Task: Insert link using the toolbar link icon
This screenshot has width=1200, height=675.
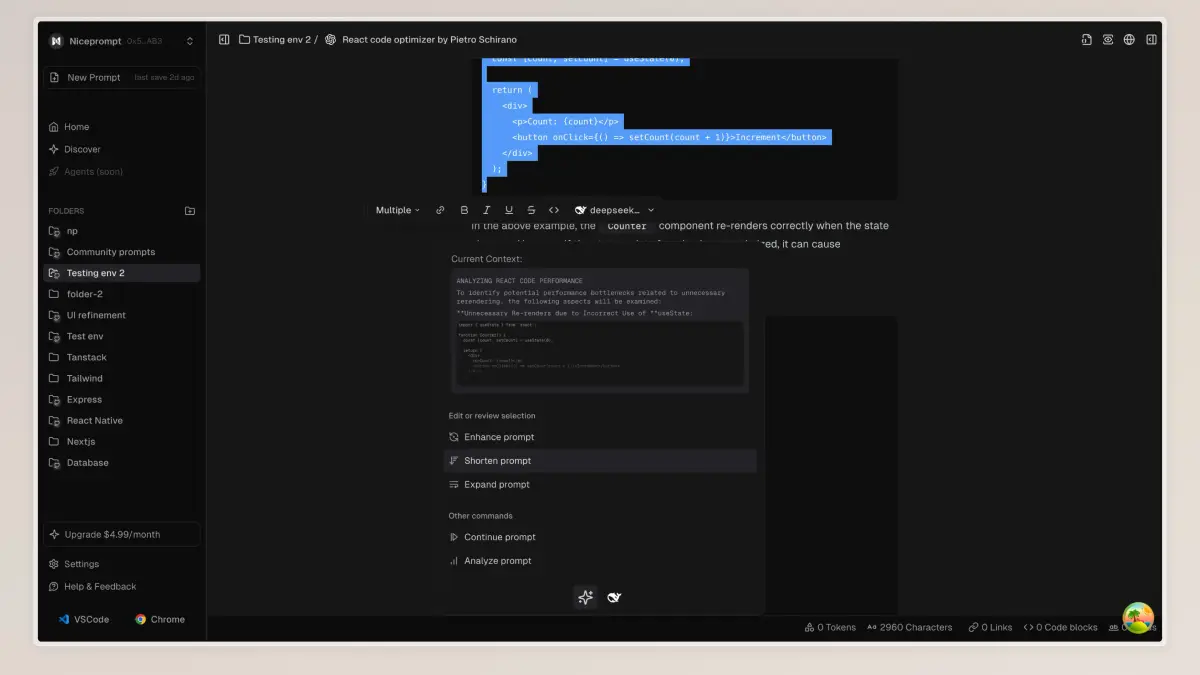Action: (440, 210)
